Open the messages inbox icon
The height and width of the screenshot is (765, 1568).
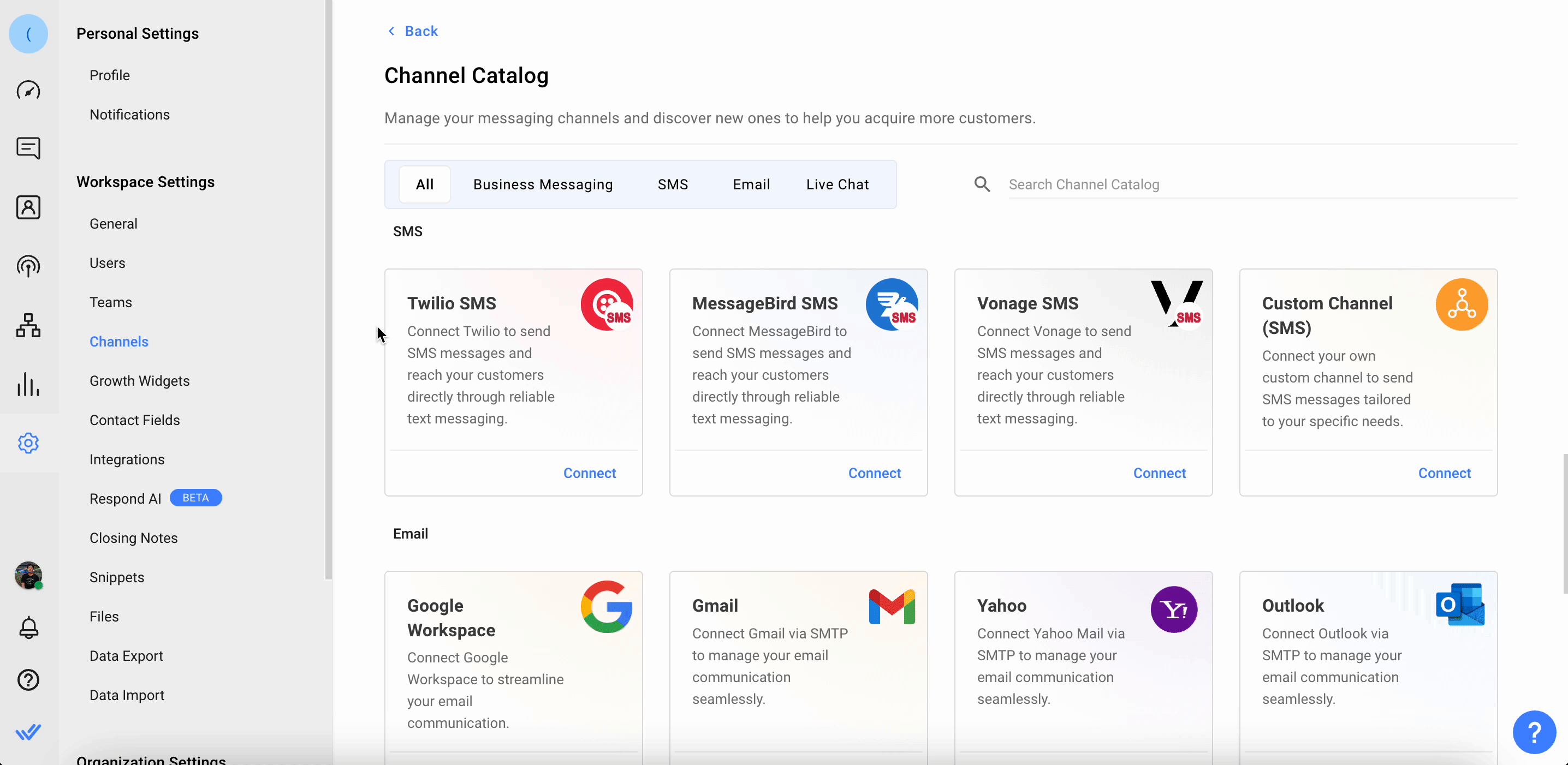pos(28,148)
